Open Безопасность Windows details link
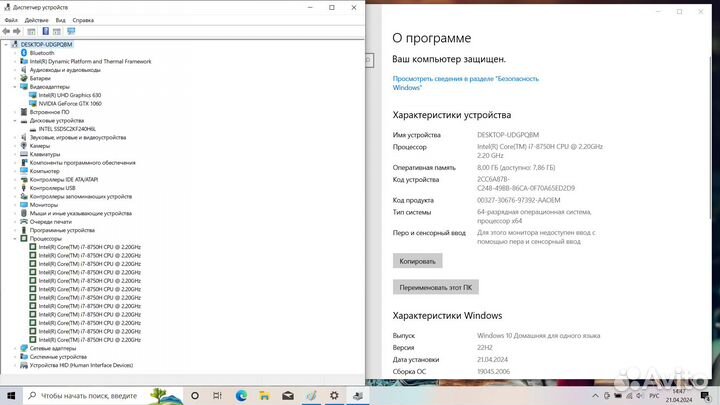 [466, 83]
